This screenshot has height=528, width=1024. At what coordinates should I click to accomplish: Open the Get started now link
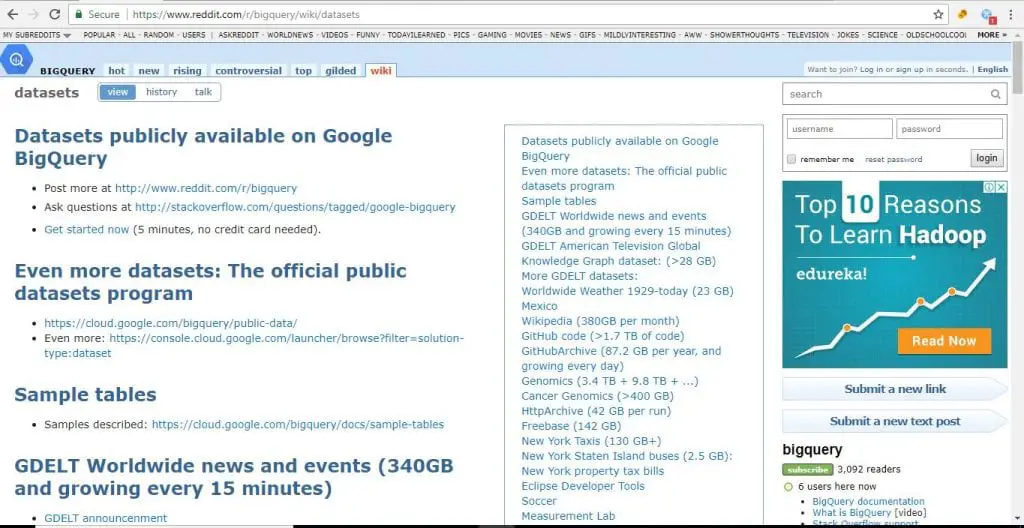pyautogui.click(x=87, y=229)
